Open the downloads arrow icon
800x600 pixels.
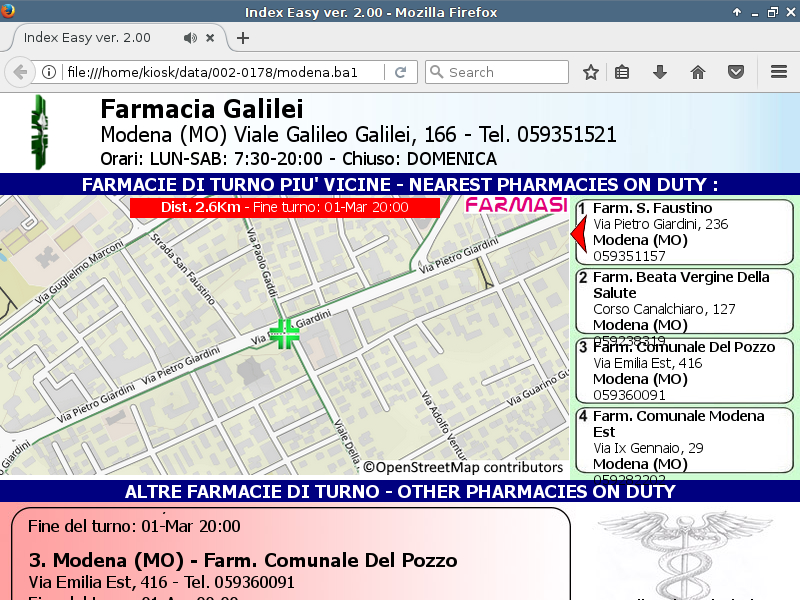click(x=659, y=72)
